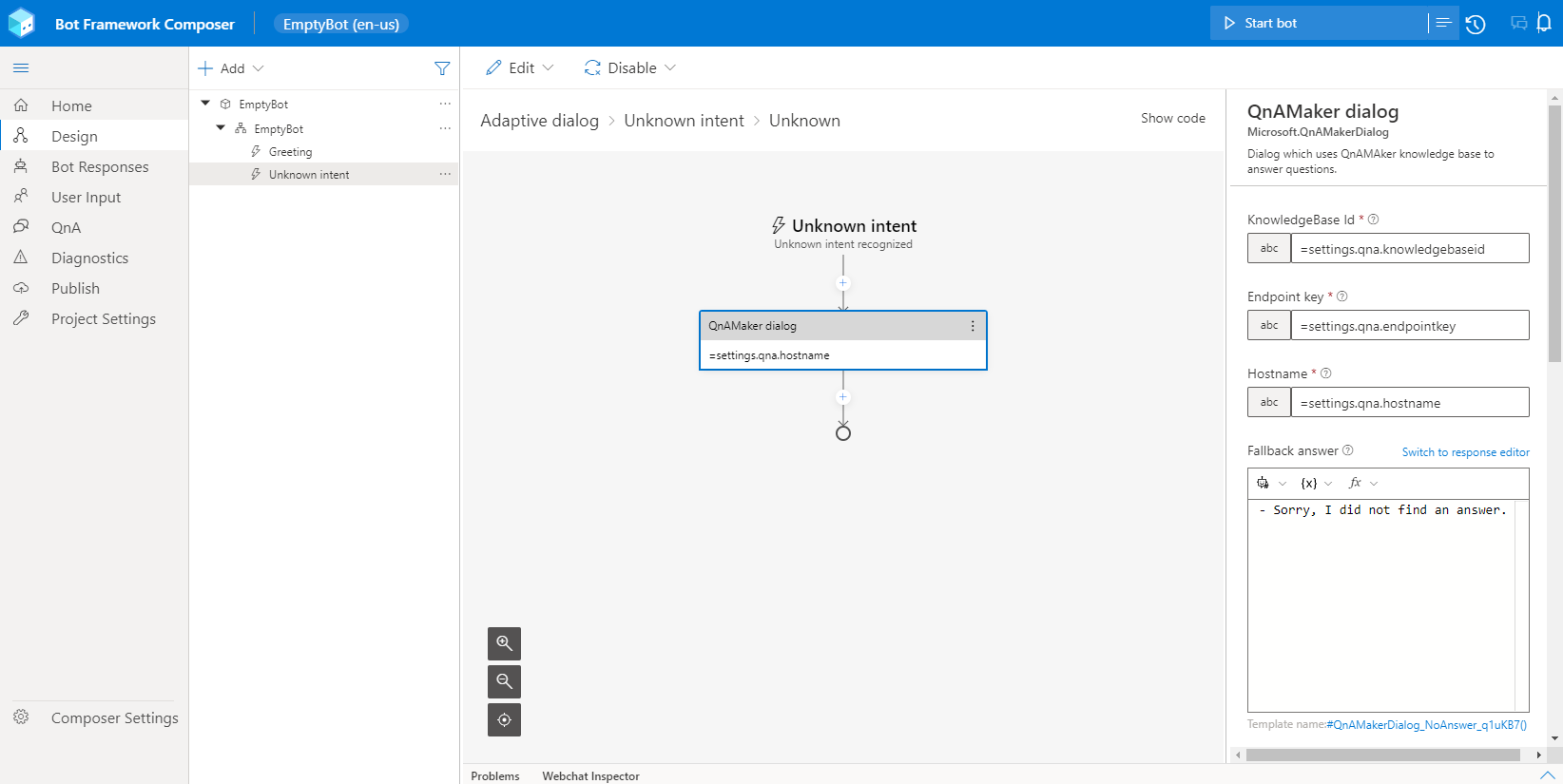Click the plus button below QnAMaker dialog
The image size is (1563, 784).
point(842,397)
